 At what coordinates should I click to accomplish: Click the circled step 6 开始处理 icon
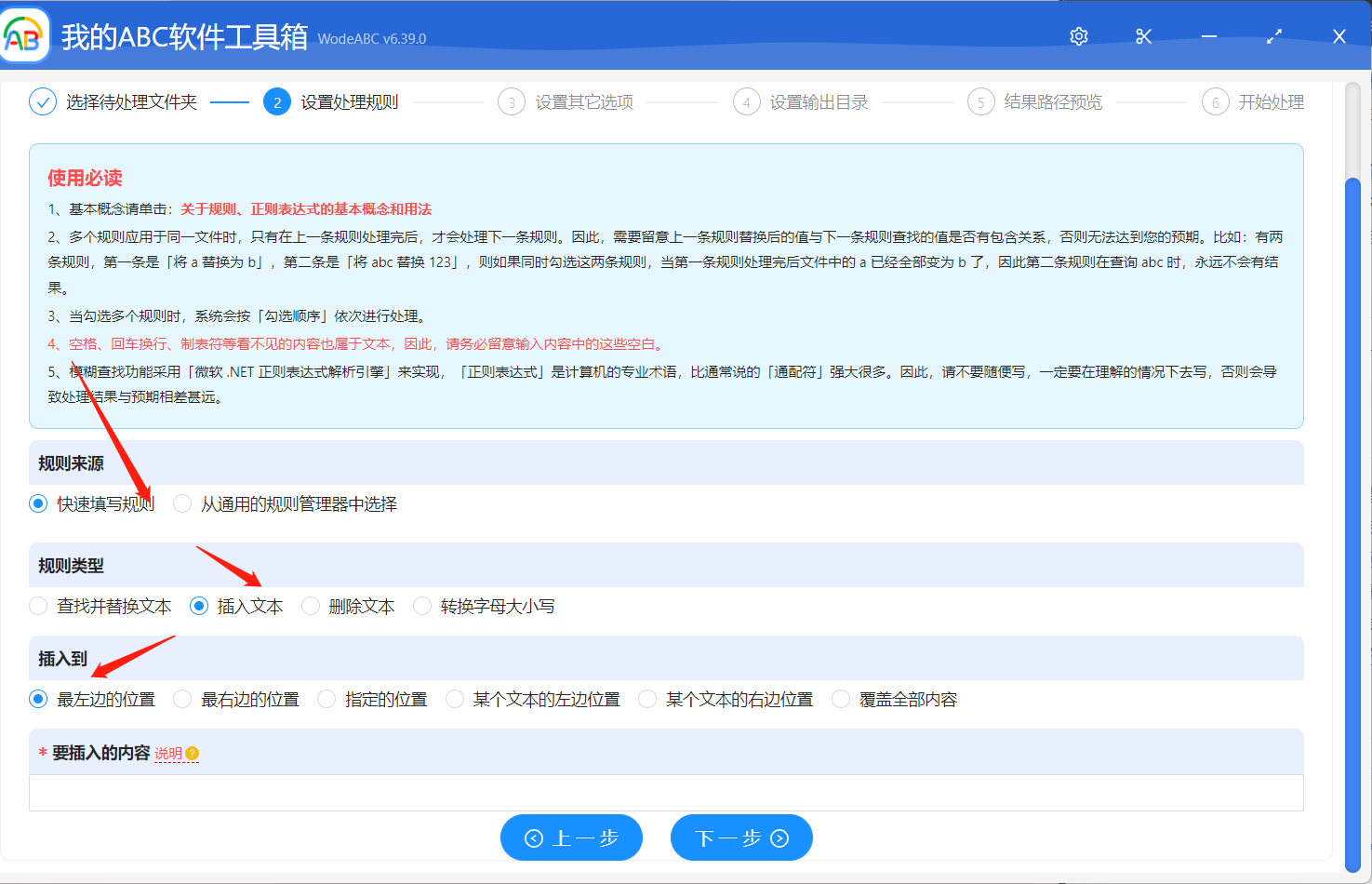point(1216,101)
